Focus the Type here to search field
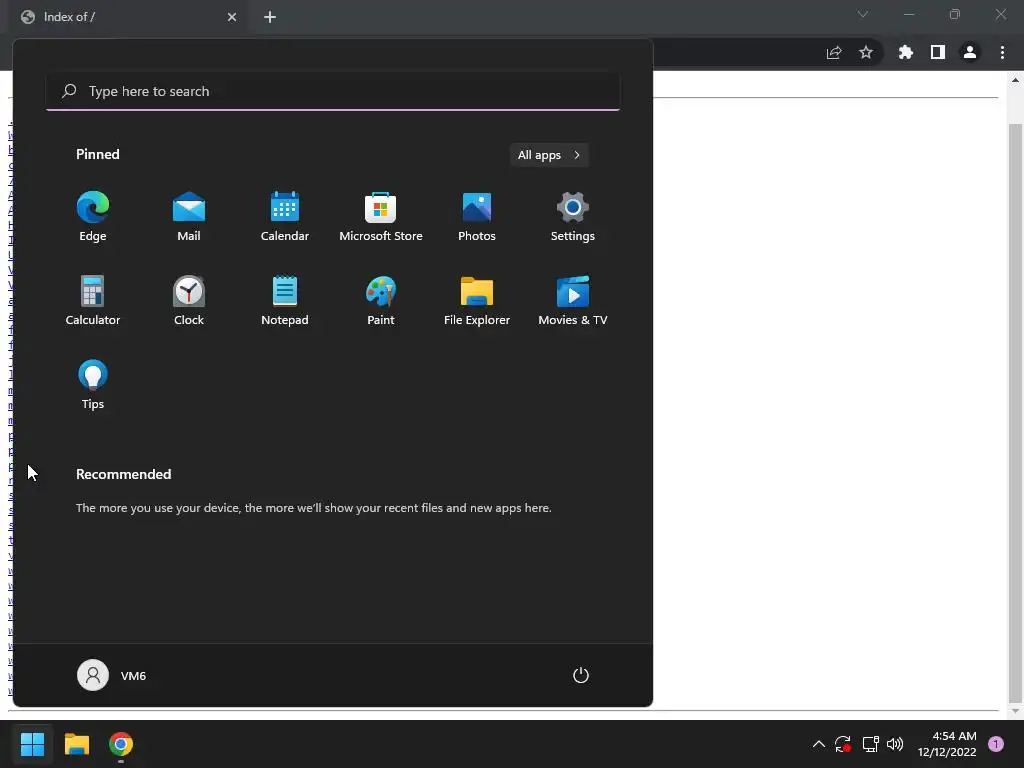 pyautogui.click(x=333, y=91)
